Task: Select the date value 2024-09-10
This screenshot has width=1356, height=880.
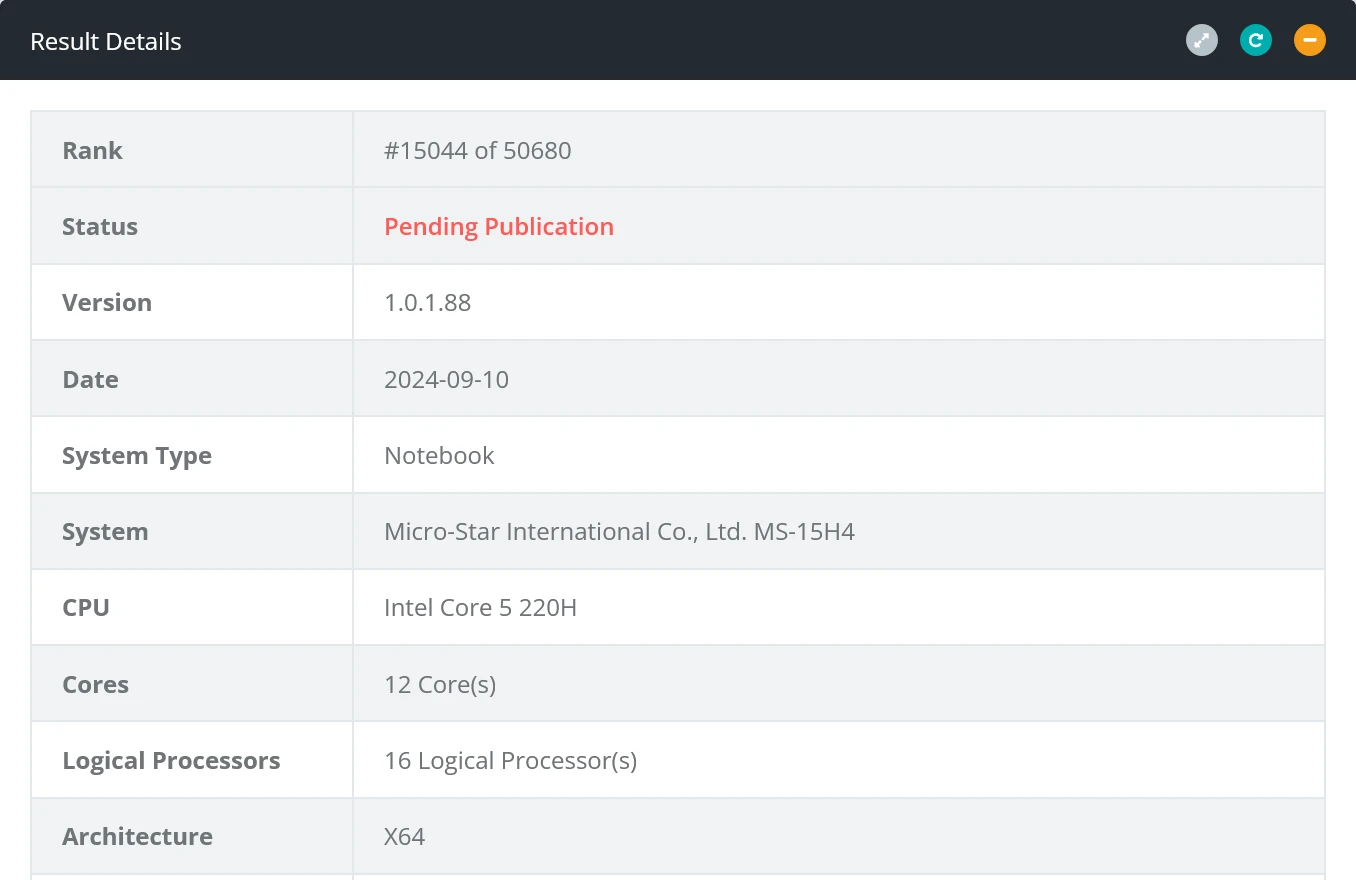Action: click(446, 380)
